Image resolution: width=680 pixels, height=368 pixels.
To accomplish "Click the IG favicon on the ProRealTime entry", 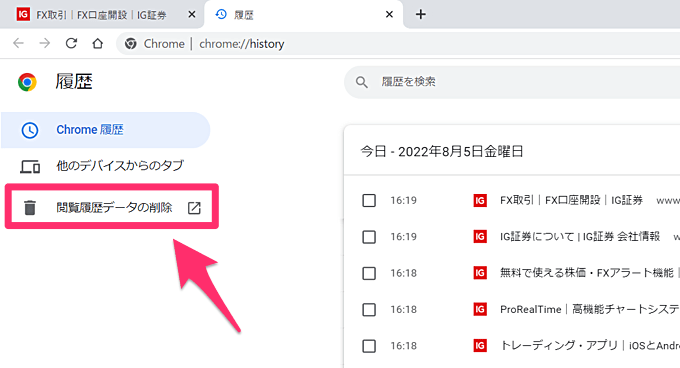I will [x=480, y=309].
